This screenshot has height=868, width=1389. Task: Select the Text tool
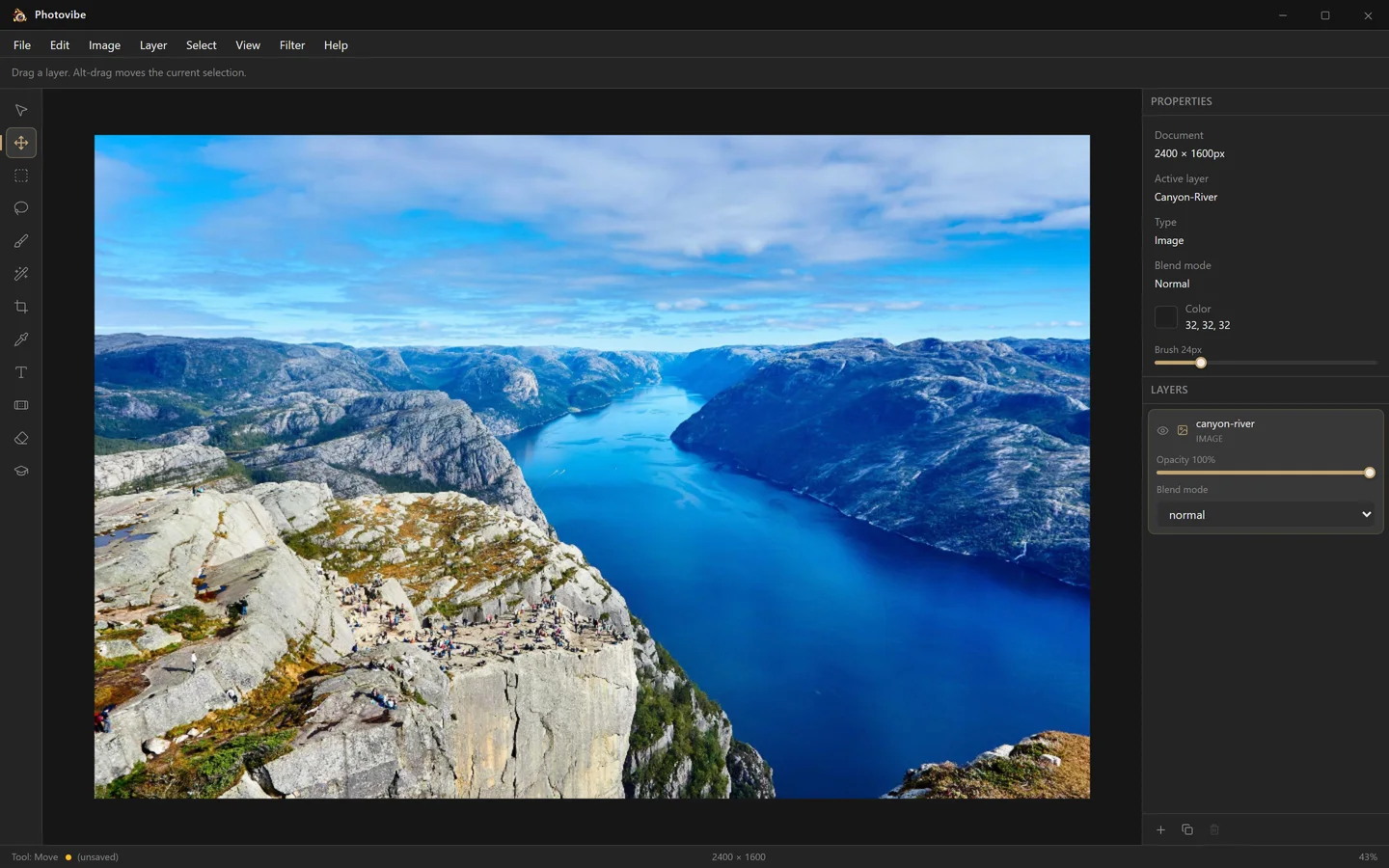[x=21, y=372]
